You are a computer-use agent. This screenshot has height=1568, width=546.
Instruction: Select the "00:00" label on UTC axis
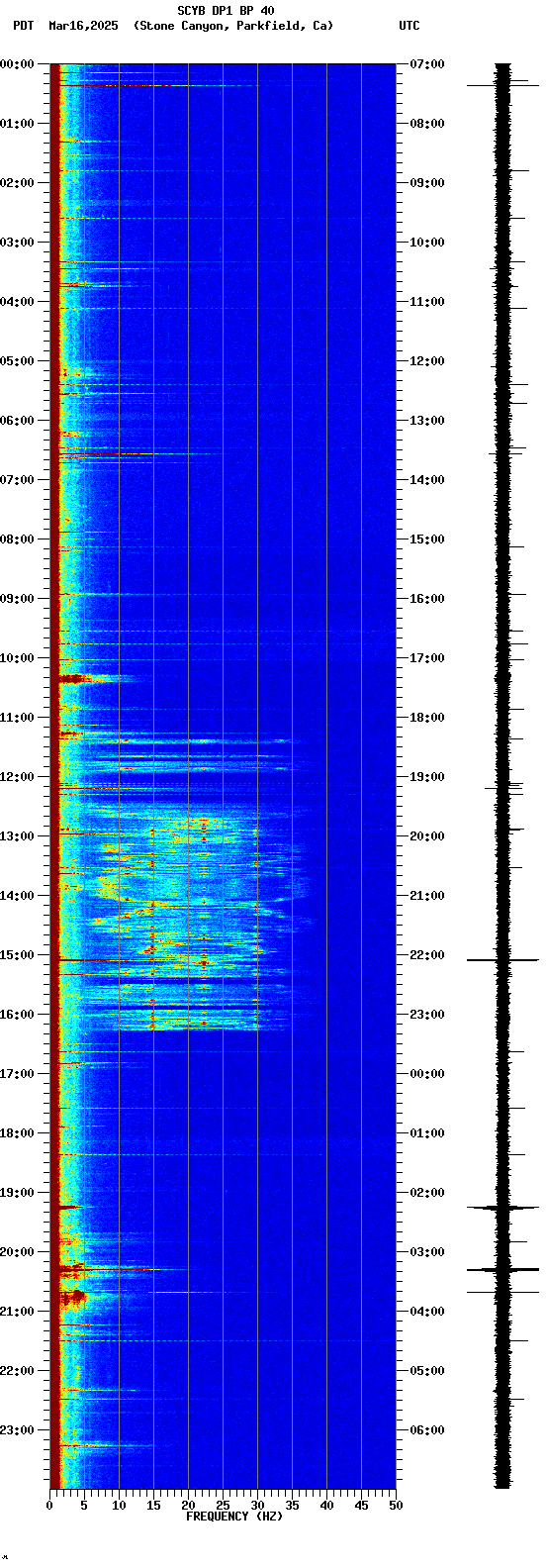(x=426, y=1074)
